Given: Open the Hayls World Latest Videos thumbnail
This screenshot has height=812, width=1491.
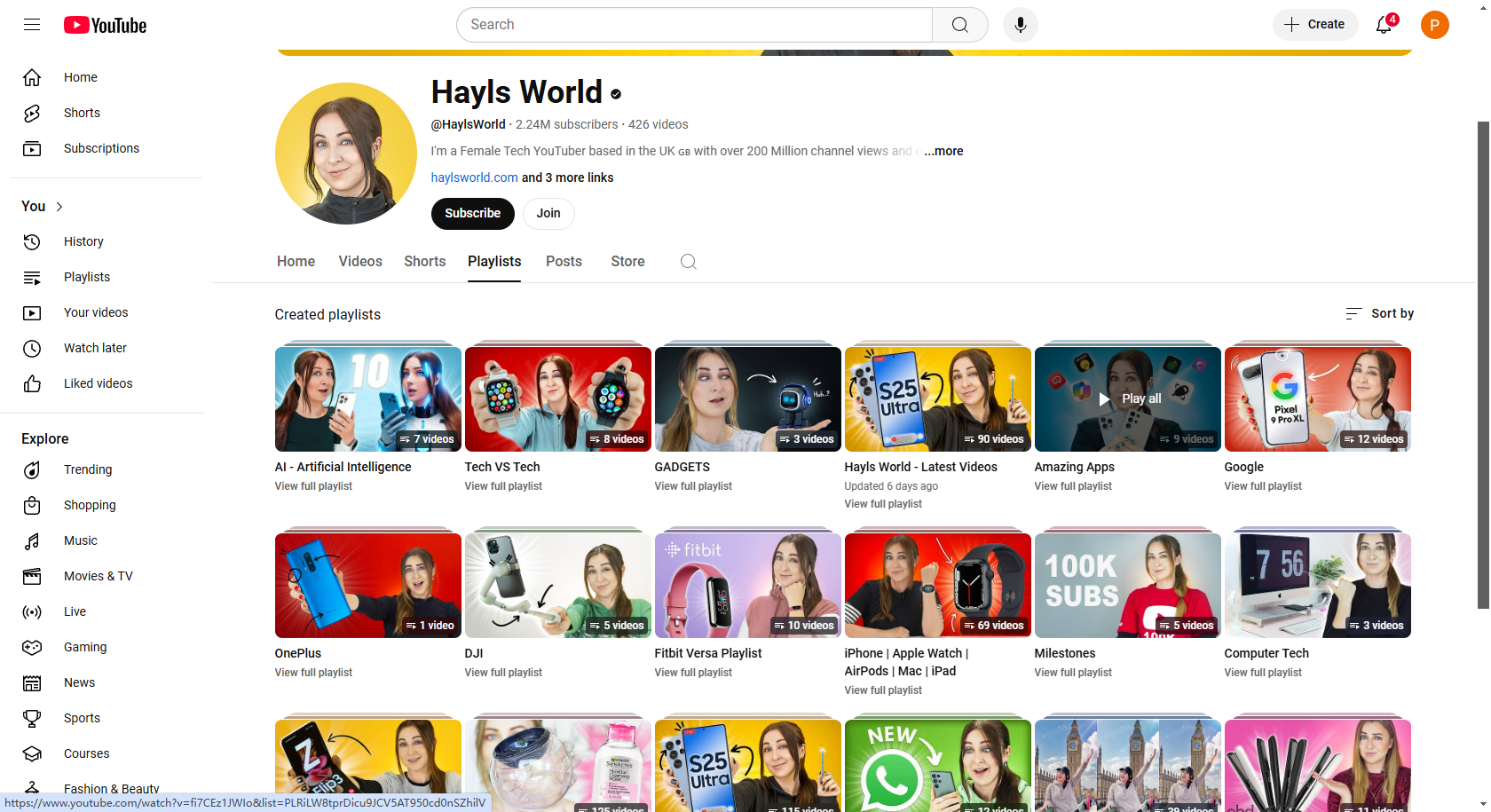Looking at the screenshot, I should click(938, 399).
